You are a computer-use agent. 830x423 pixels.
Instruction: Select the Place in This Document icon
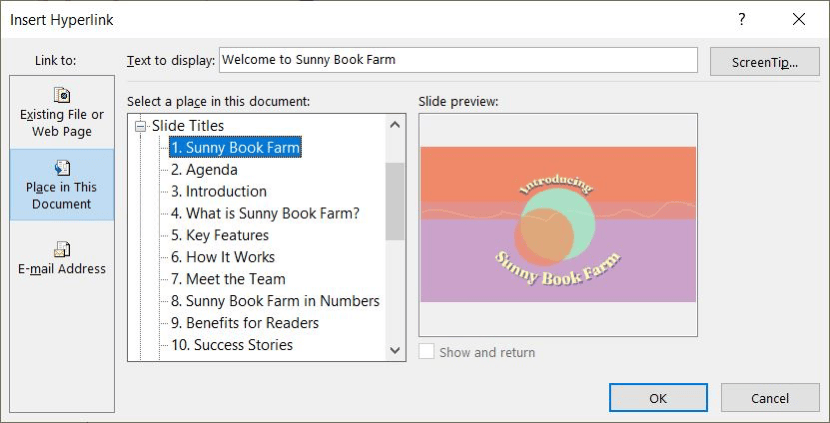pyautogui.click(x=62, y=168)
